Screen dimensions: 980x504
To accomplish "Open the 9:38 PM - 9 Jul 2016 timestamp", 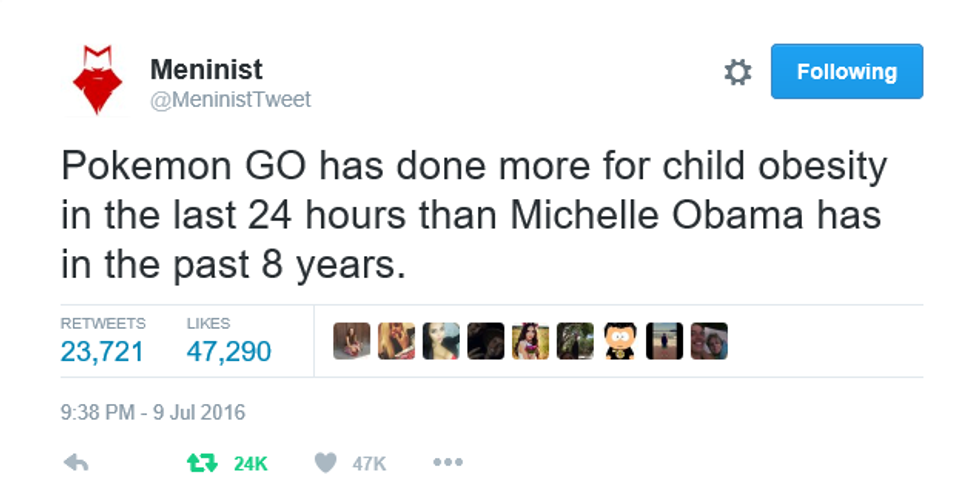I will [x=153, y=412].
